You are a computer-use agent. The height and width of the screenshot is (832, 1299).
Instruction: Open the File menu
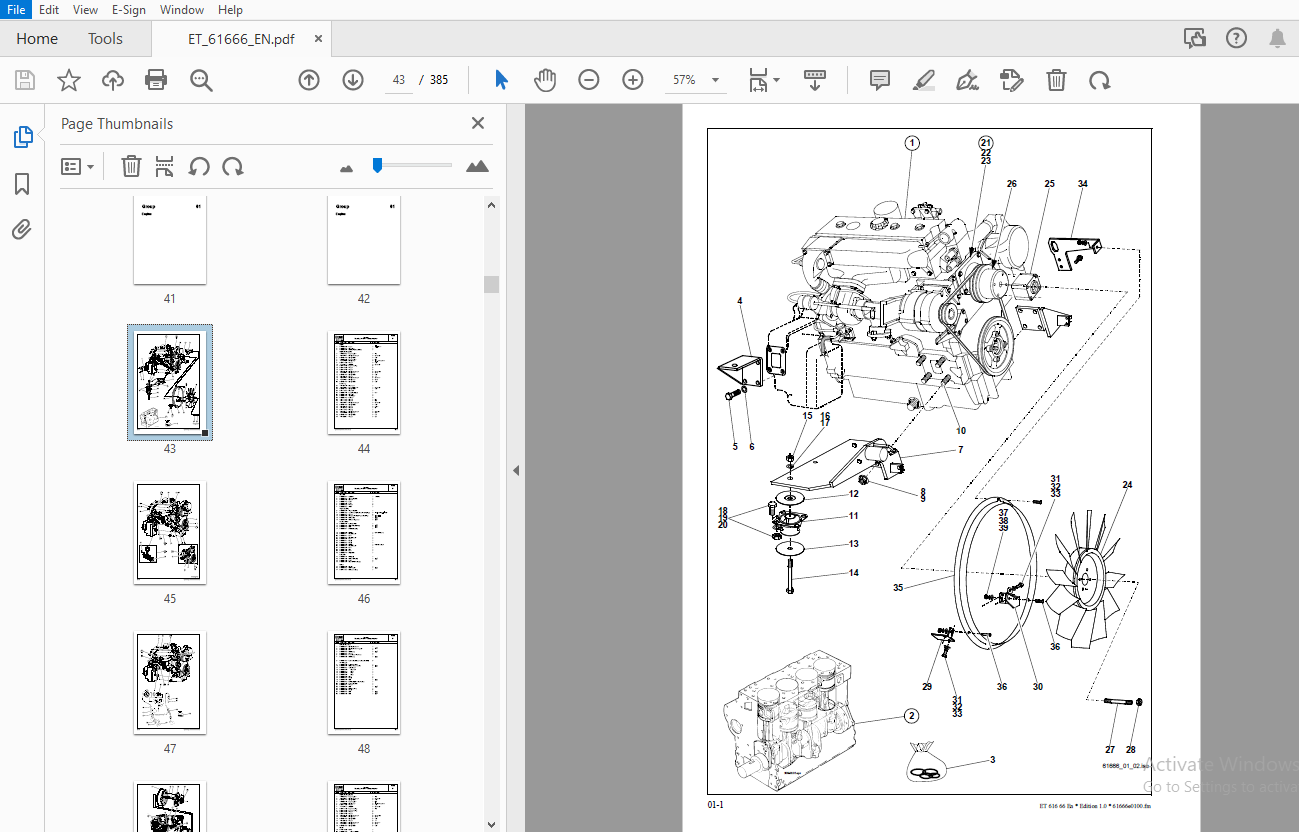(x=16, y=9)
